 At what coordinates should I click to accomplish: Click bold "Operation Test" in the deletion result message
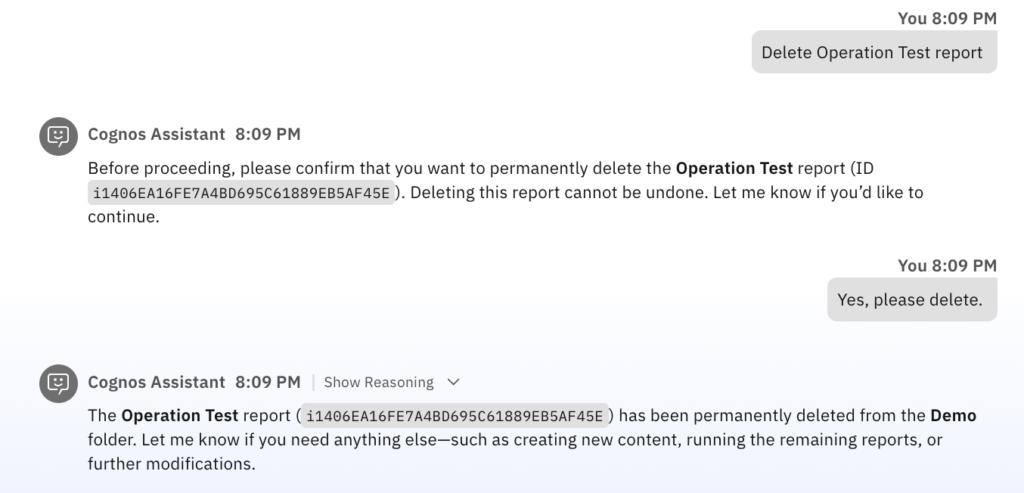(180, 415)
